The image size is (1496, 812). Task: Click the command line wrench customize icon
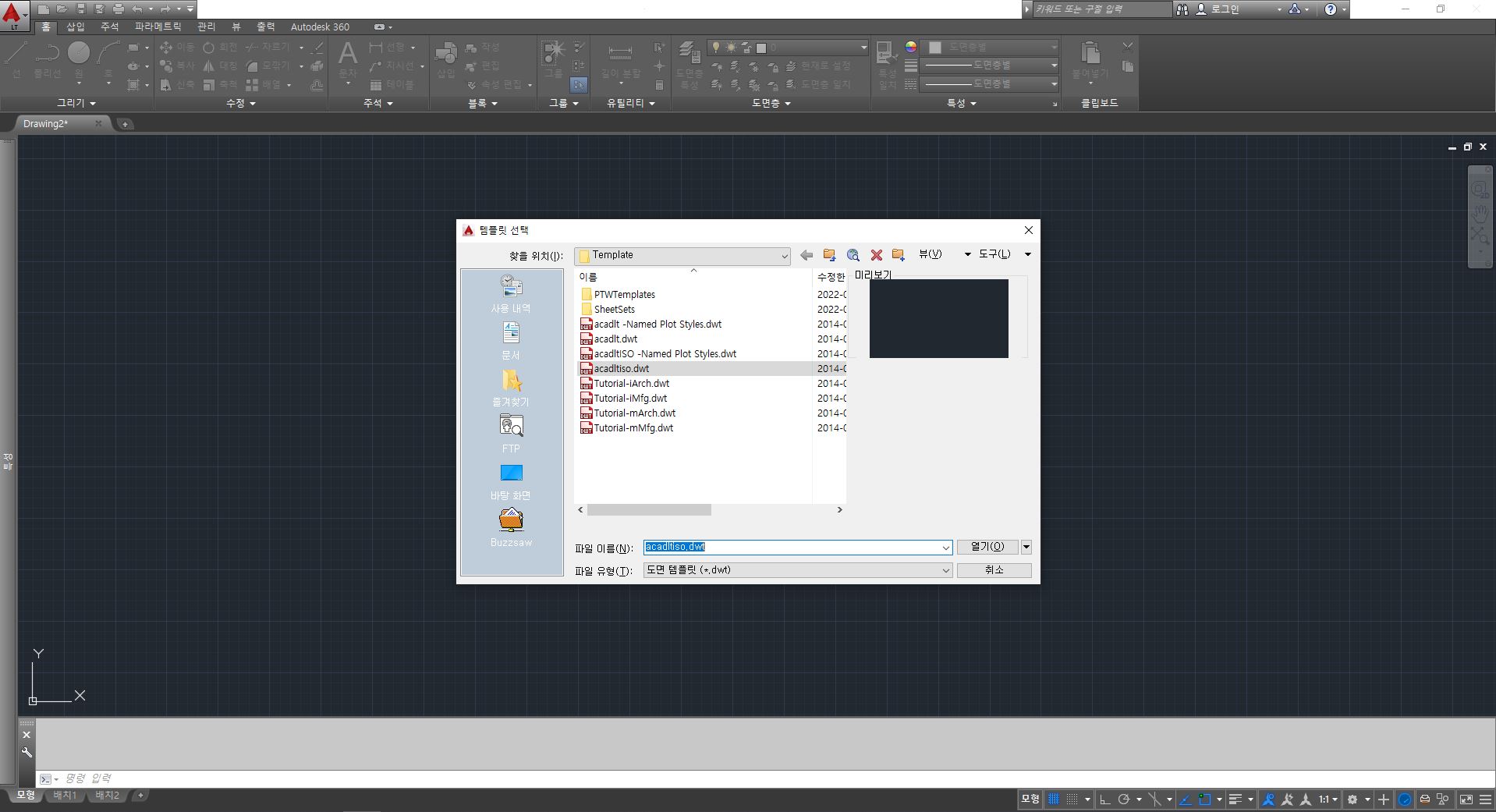coord(27,753)
